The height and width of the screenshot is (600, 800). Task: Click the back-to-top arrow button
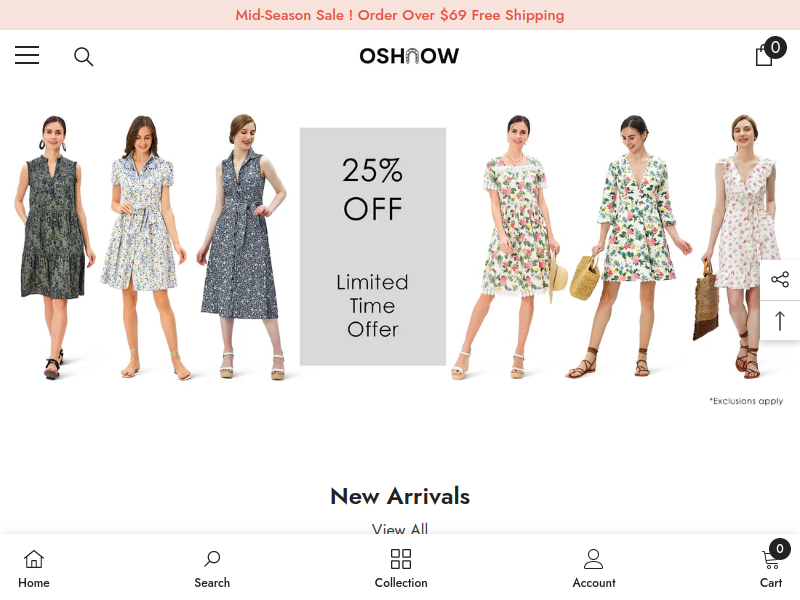coord(780,320)
